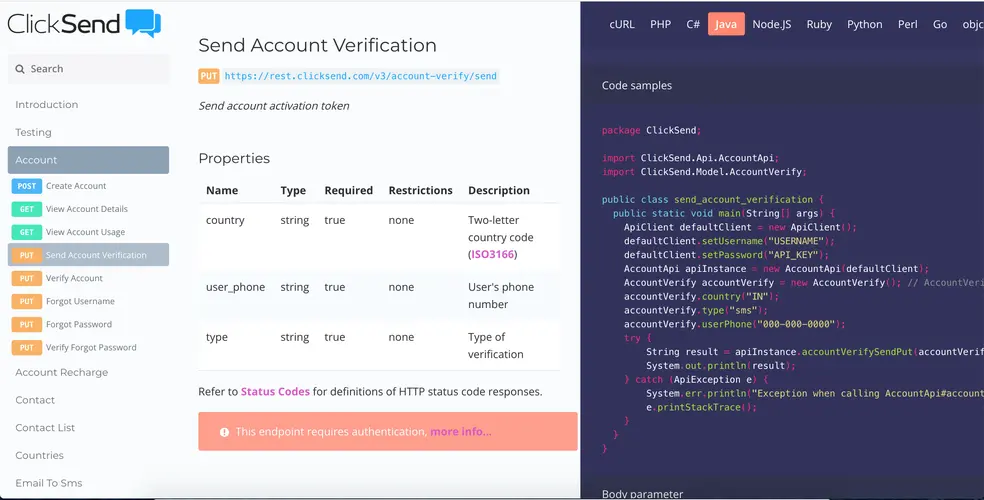Switch code samples to Ruby
The image size is (984, 500).
click(819, 24)
